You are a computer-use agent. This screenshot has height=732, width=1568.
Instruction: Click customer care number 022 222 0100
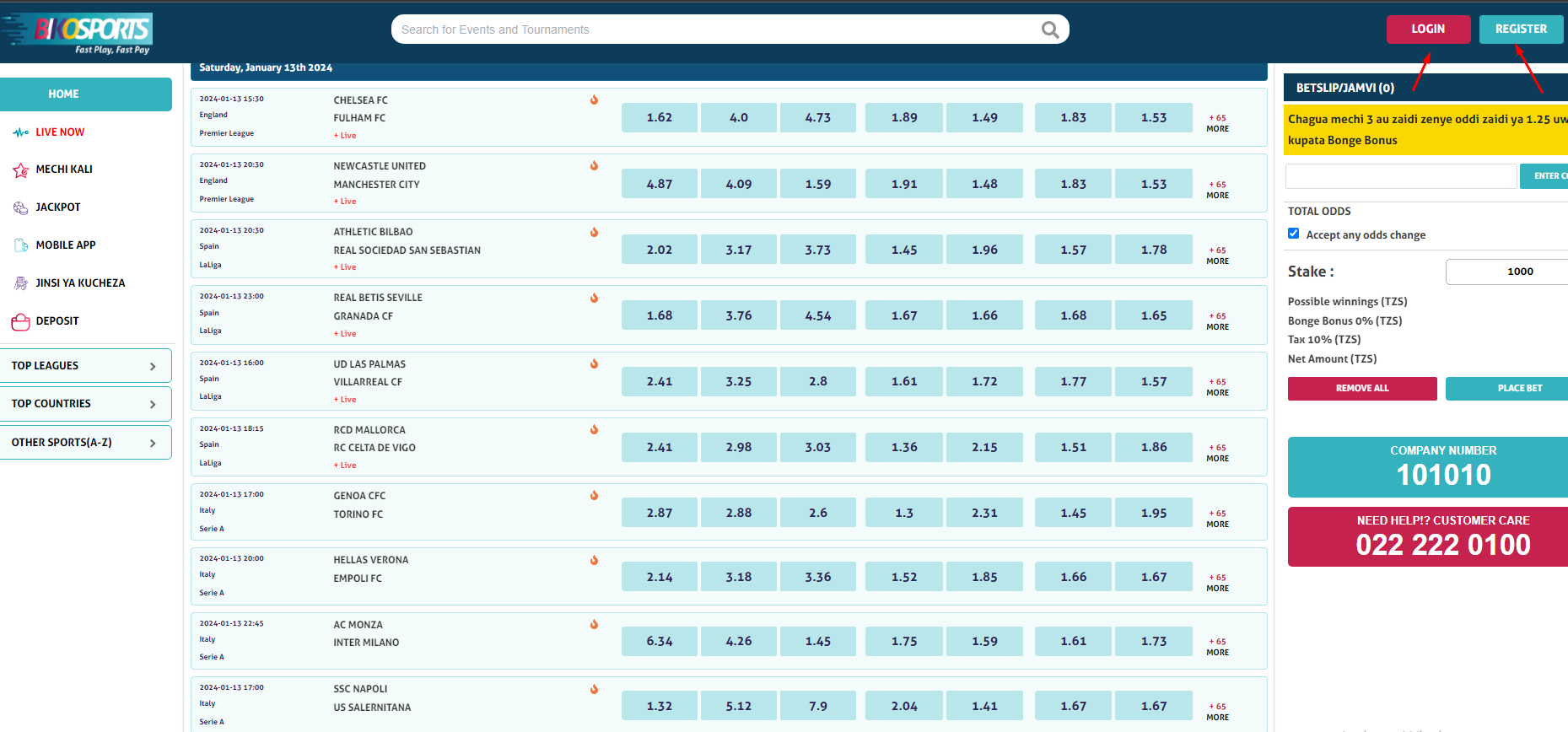pyautogui.click(x=1443, y=545)
